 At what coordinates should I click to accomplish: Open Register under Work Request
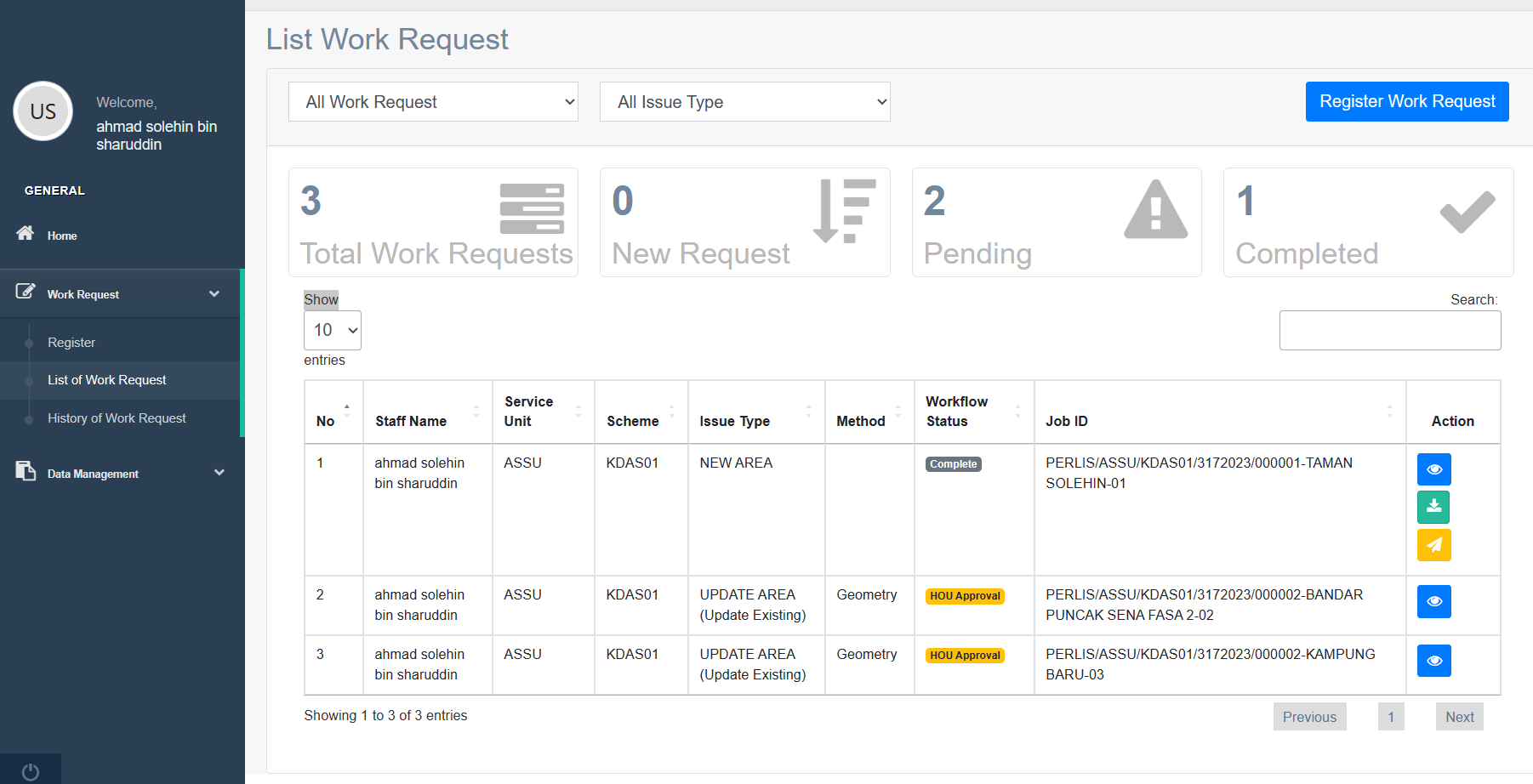coord(71,343)
